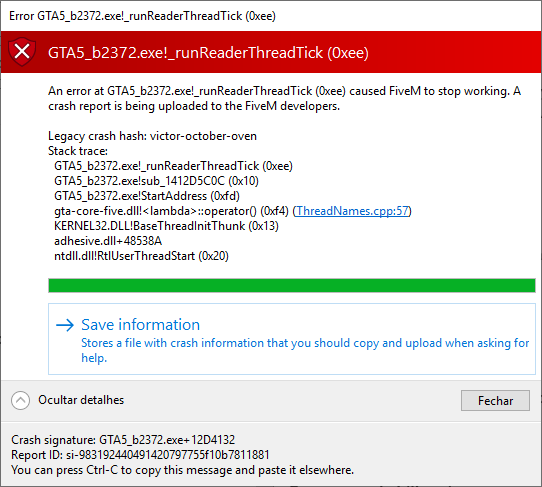Click the window title bar text
Image resolution: width=542 pixels, height=487 pixels.
coord(142,16)
